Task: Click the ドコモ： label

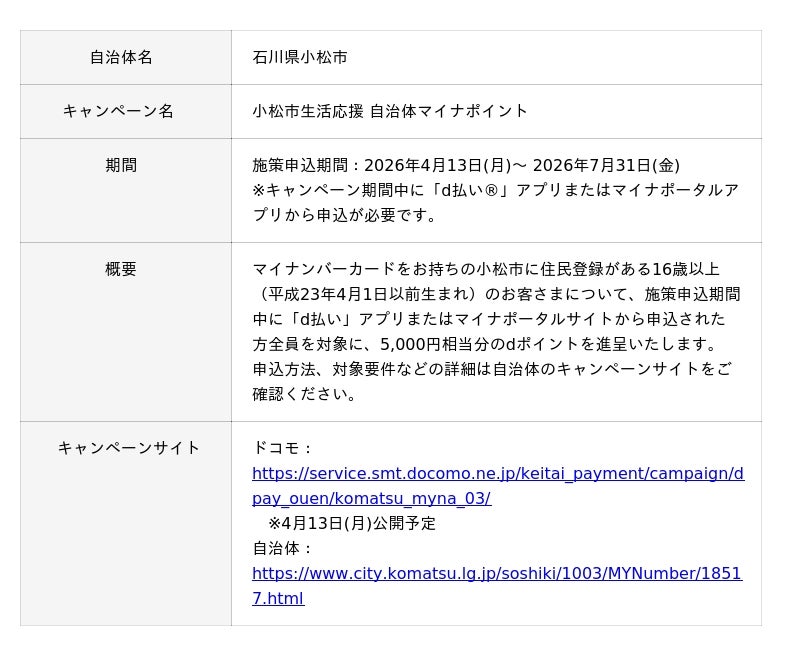Action: [x=283, y=447]
